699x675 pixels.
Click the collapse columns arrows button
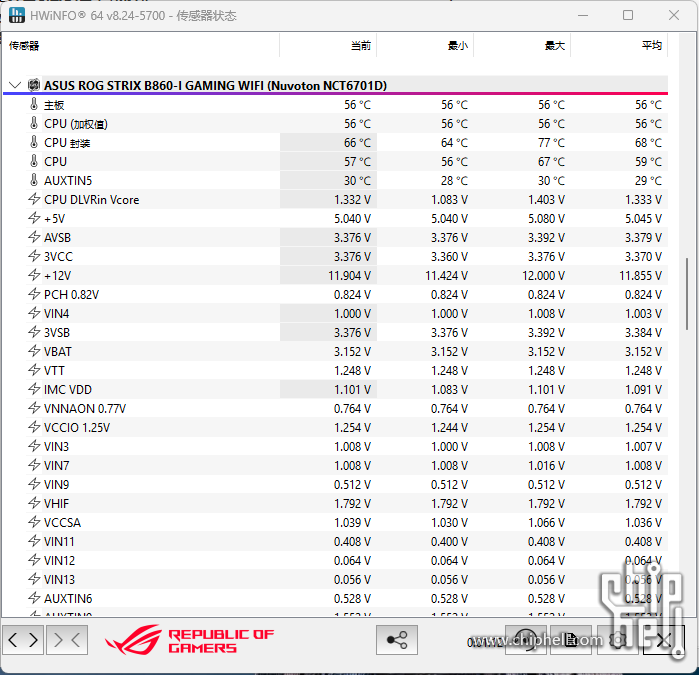click(67, 640)
